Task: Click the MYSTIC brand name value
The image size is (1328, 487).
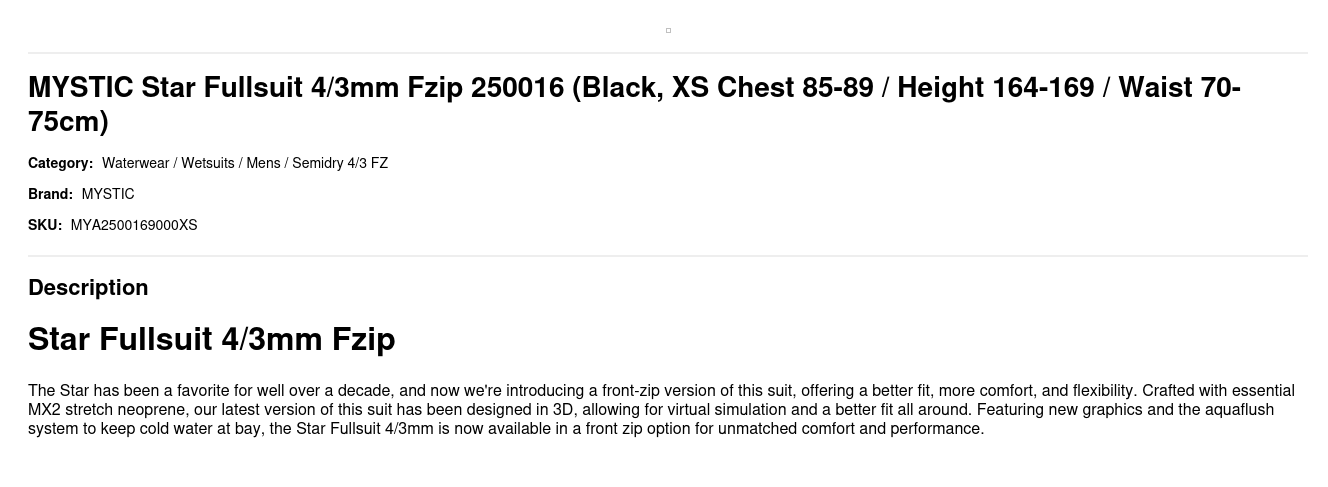Action: pos(108,194)
